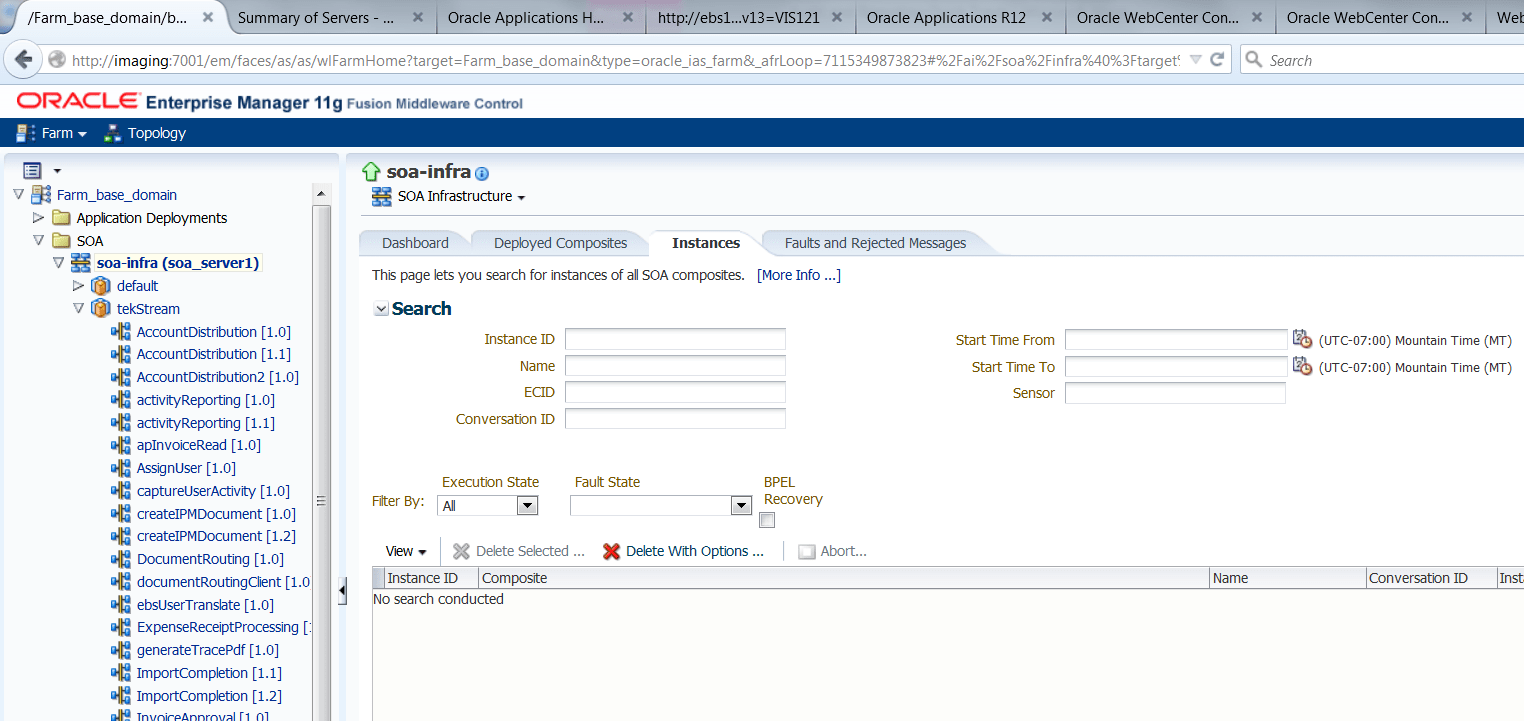Click the green up arrow beside soa-infra
This screenshot has height=721, width=1524.
[372, 172]
